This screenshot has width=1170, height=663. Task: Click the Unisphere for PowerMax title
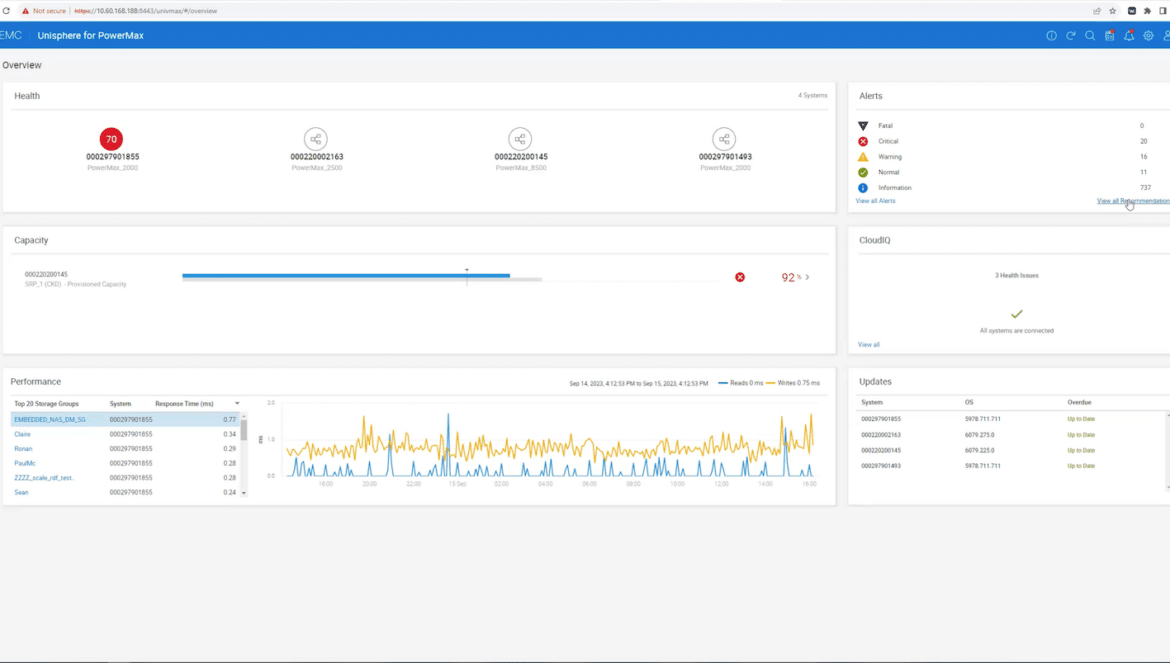tap(90, 36)
